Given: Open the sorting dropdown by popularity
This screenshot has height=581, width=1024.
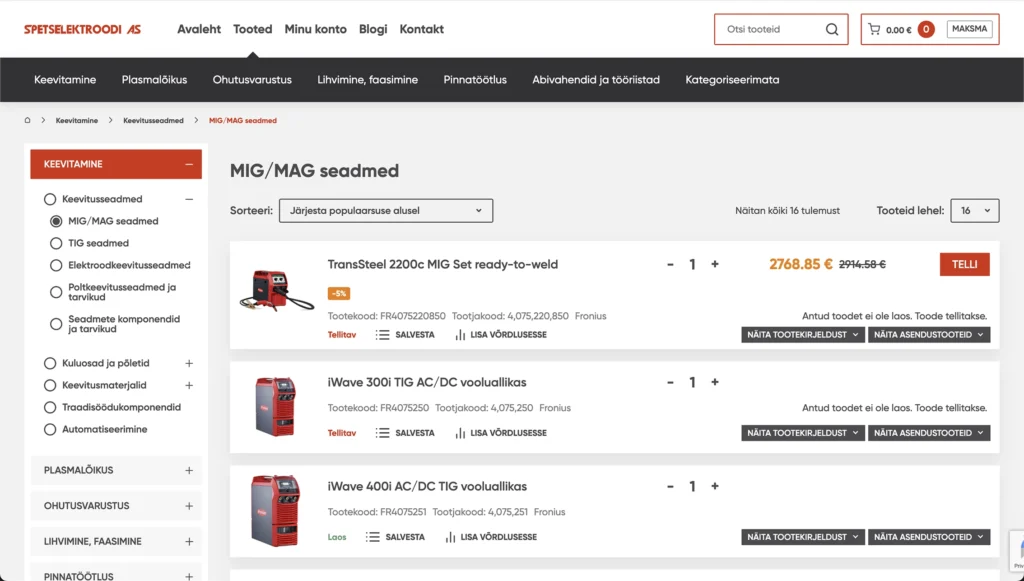Looking at the screenshot, I should [385, 211].
